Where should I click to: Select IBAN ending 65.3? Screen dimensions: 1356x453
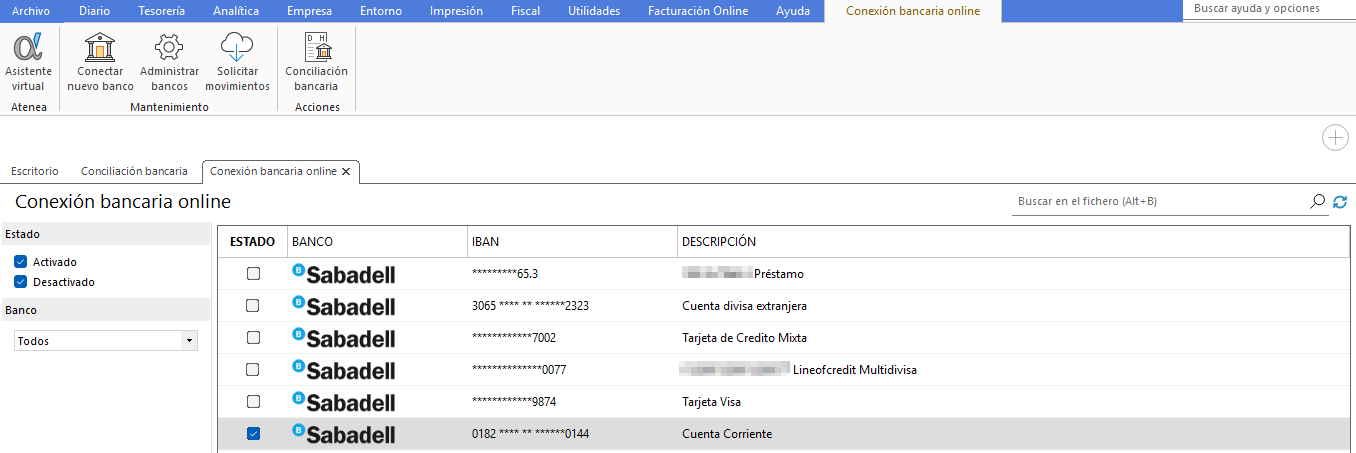point(504,274)
